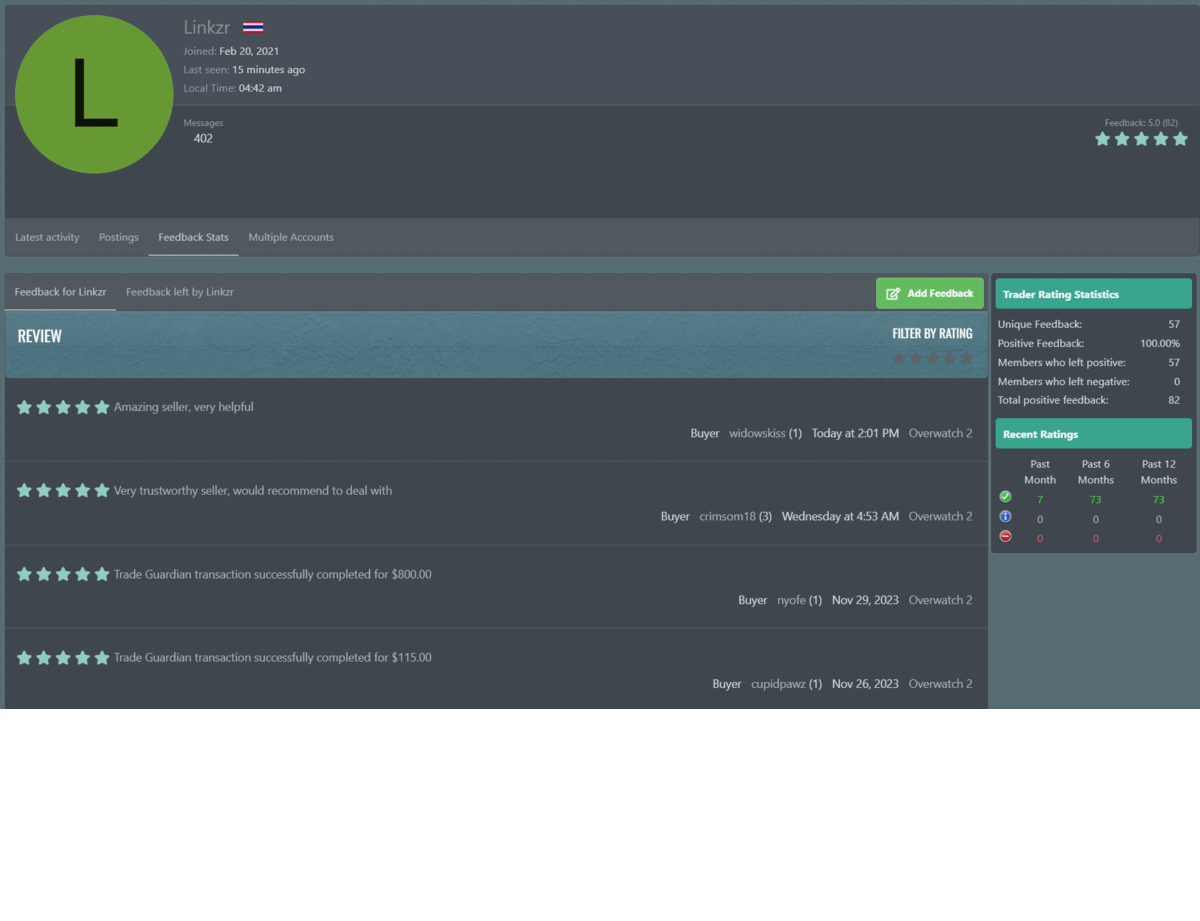The image size is (1200, 921).
Task: Open nyofe user profile link
Action: (x=791, y=600)
